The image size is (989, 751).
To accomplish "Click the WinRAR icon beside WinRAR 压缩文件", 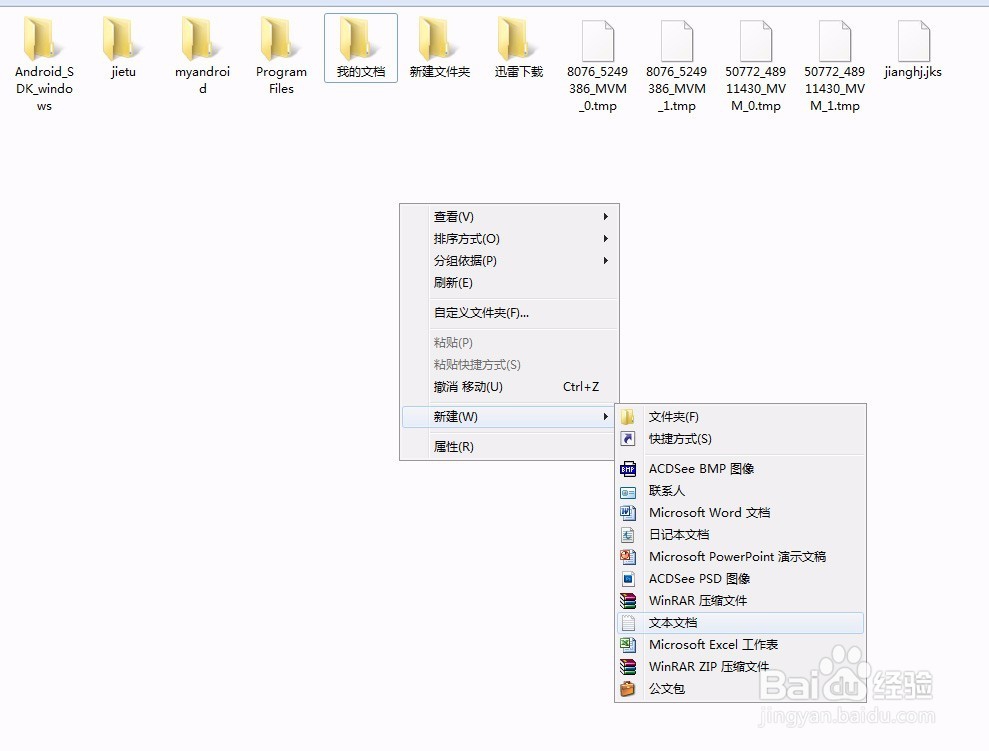I will pyautogui.click(x=628, y=601).
